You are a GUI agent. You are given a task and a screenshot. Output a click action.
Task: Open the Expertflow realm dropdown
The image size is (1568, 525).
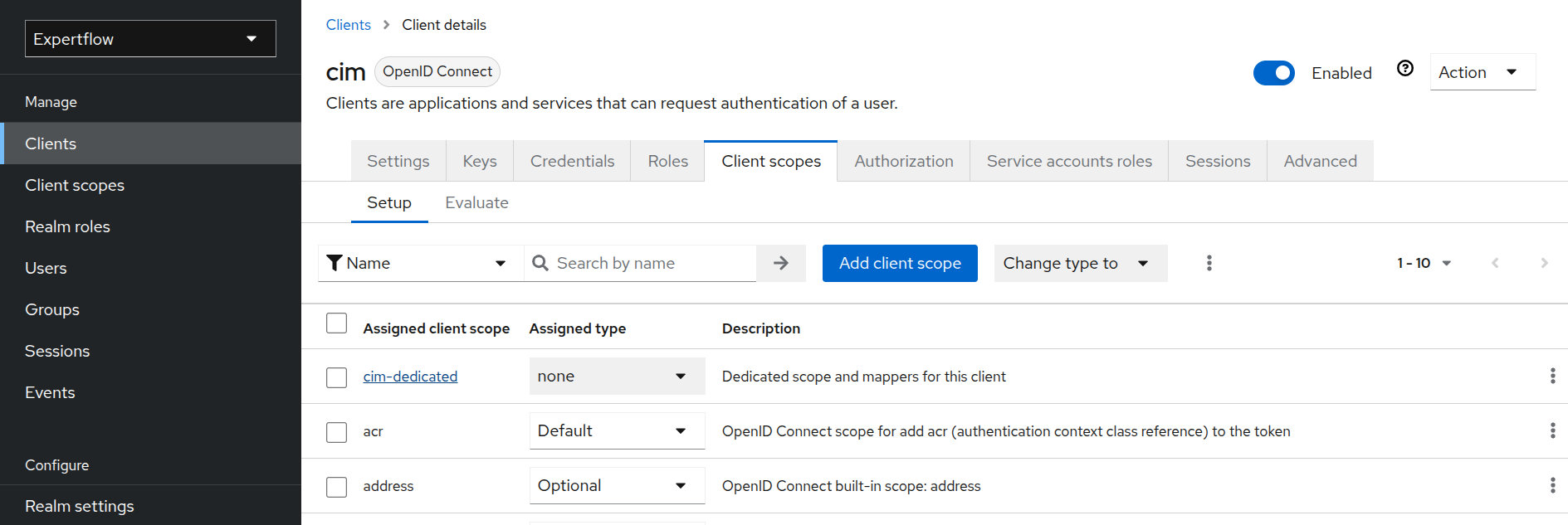point(150,39)
